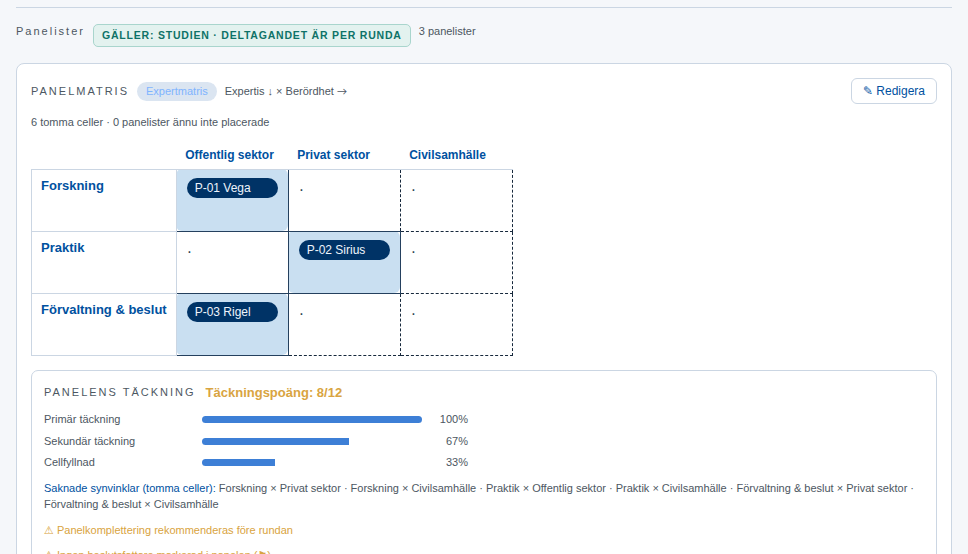968x554 pixels.
Task: Open the P-01 Vega panelist chip
Action: (232, 188)
